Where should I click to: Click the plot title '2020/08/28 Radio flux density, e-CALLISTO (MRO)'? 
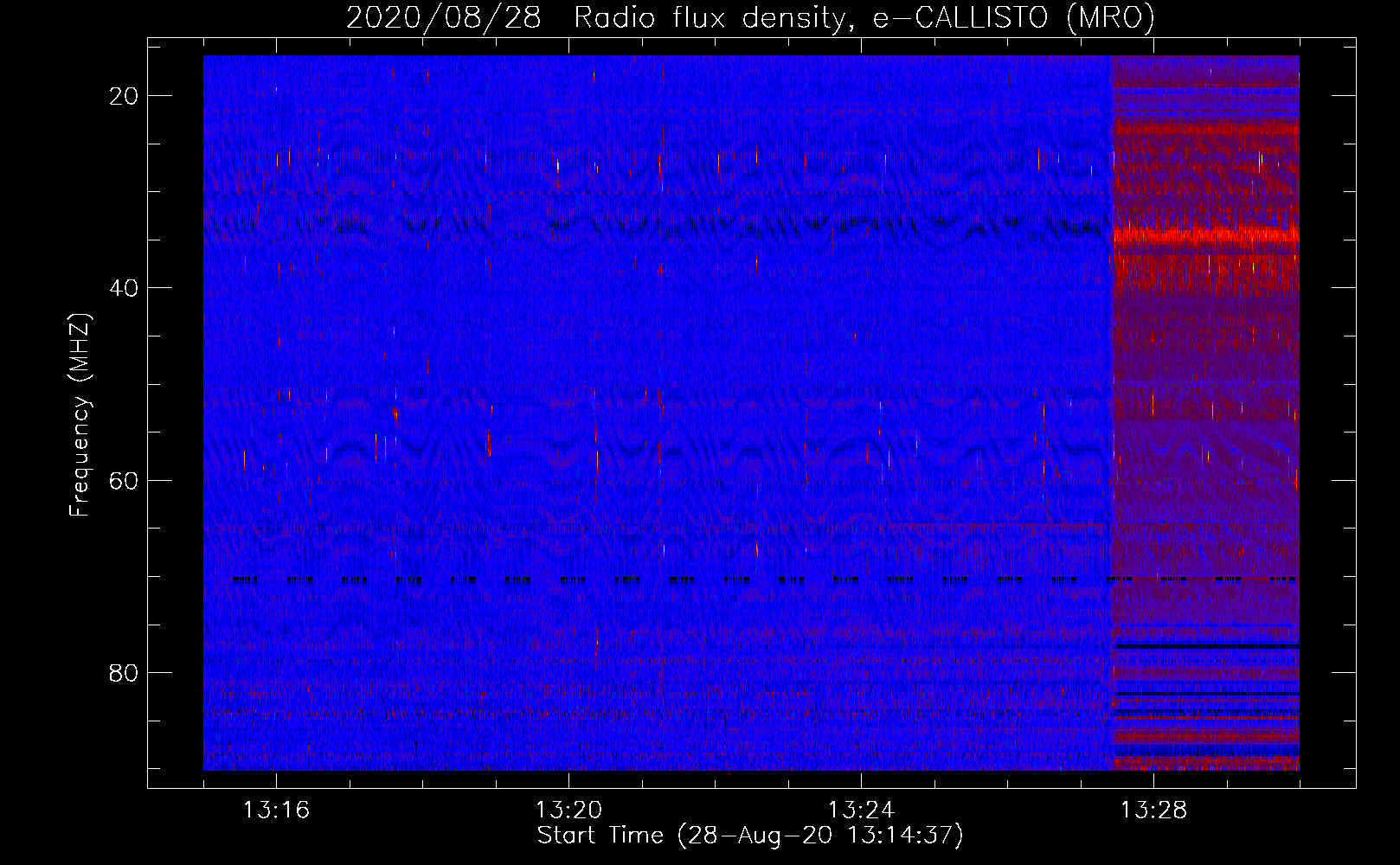[750, 17]
